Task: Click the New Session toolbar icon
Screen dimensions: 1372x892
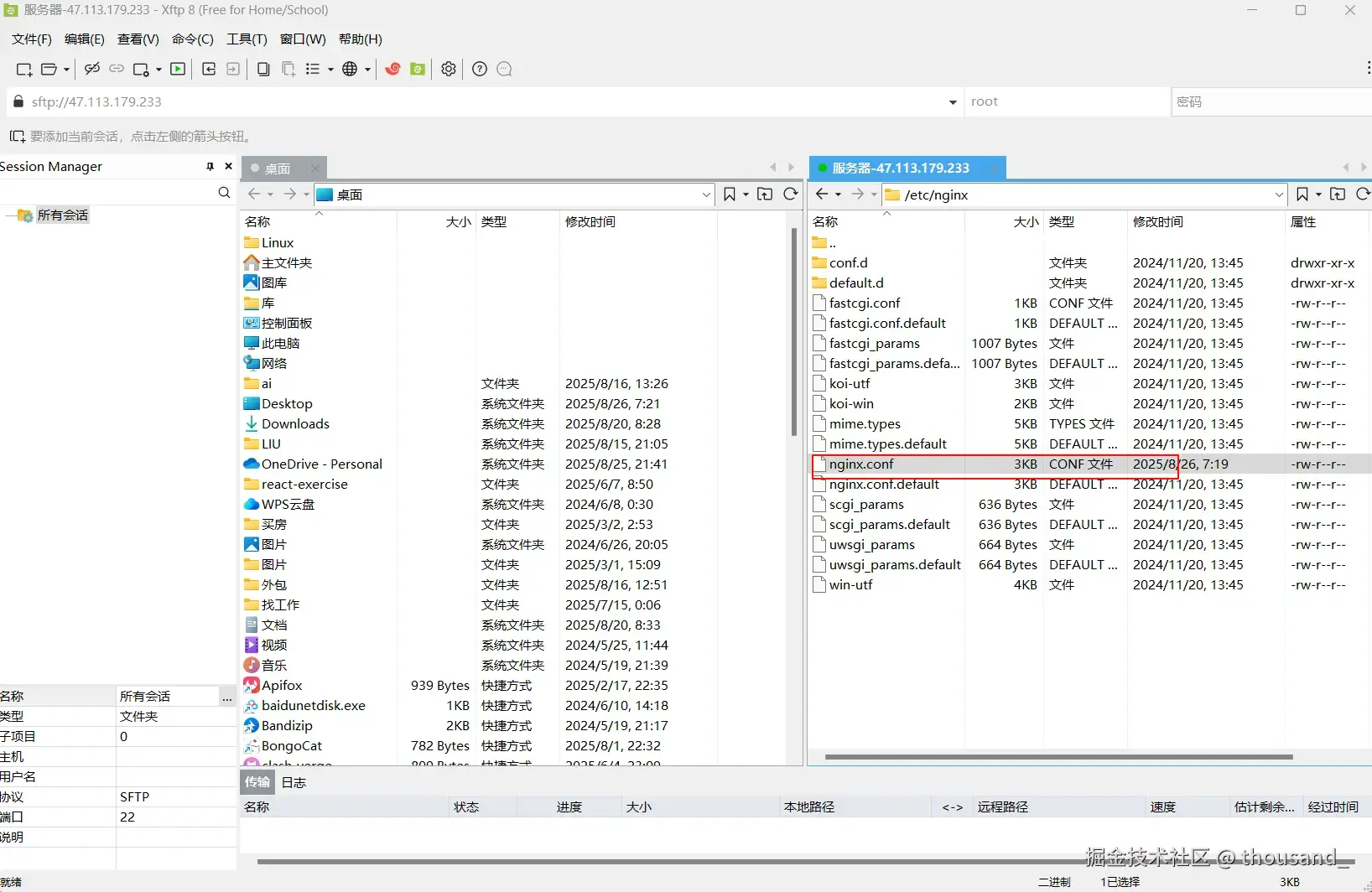Action: [23, 70]
